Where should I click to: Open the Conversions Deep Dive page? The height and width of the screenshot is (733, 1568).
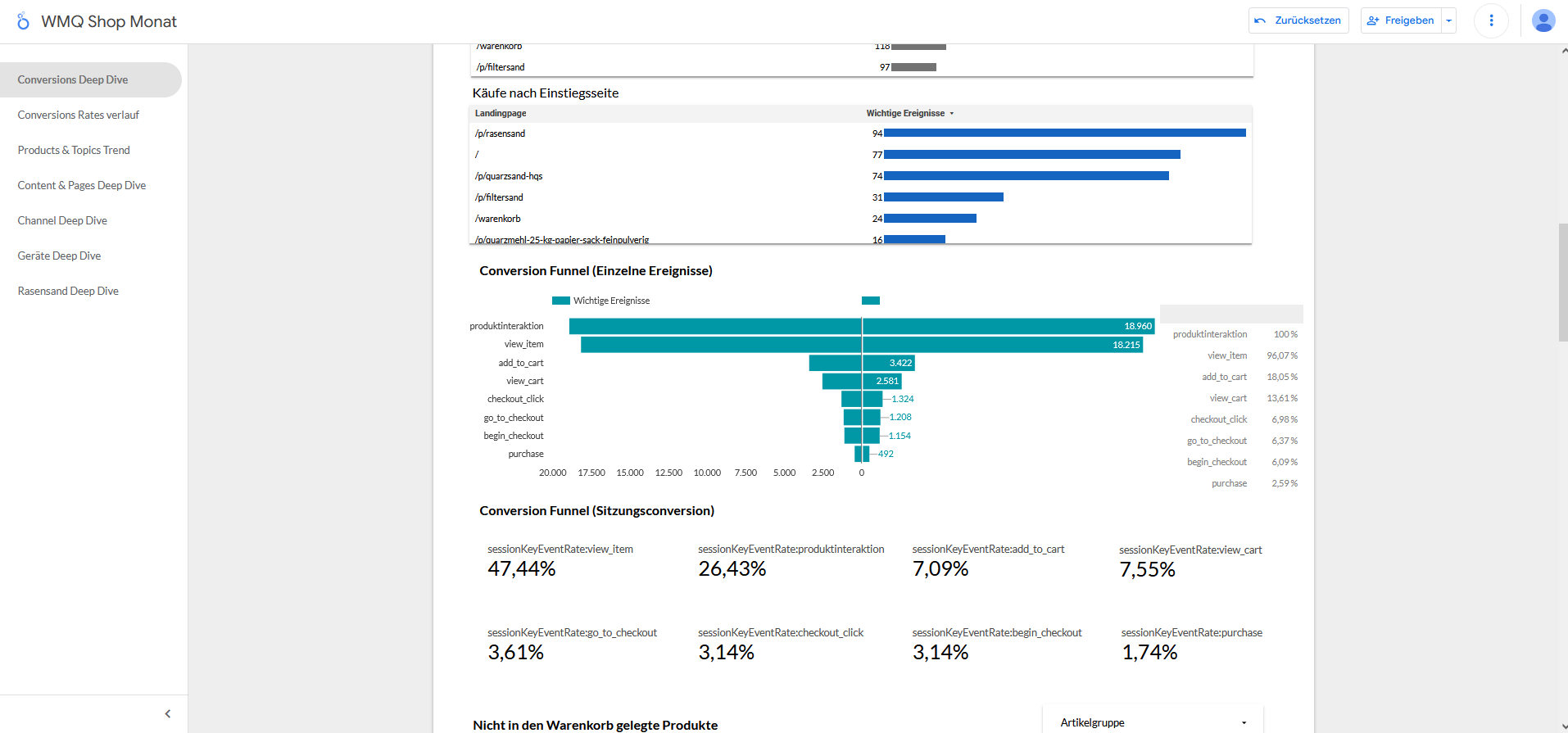pos(90,79)
